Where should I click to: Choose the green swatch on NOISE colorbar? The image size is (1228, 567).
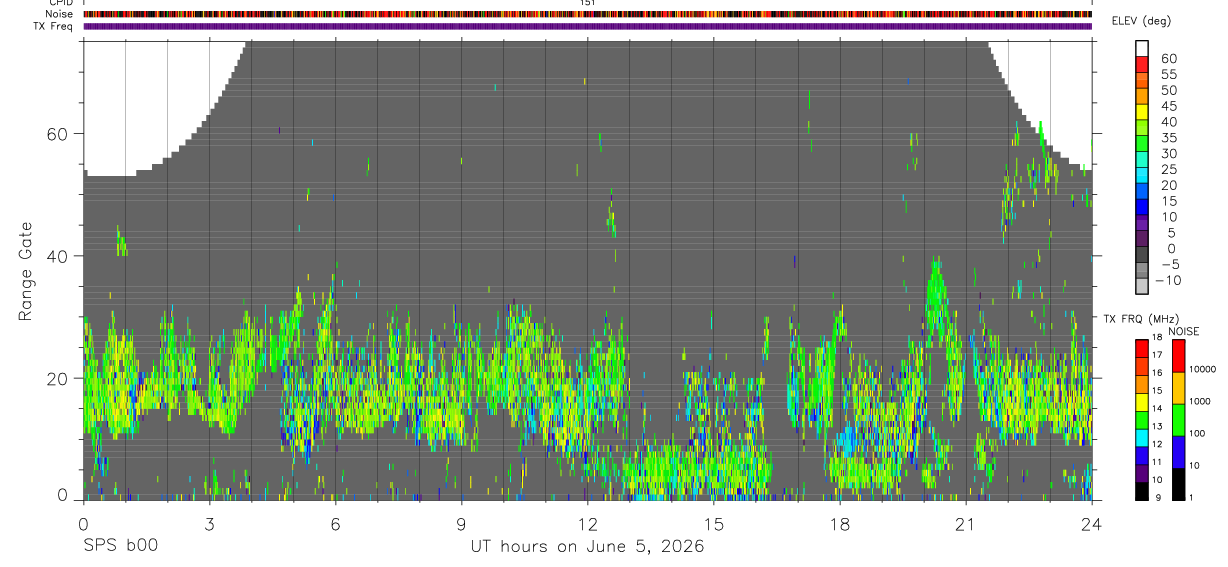pos(1178,420)
